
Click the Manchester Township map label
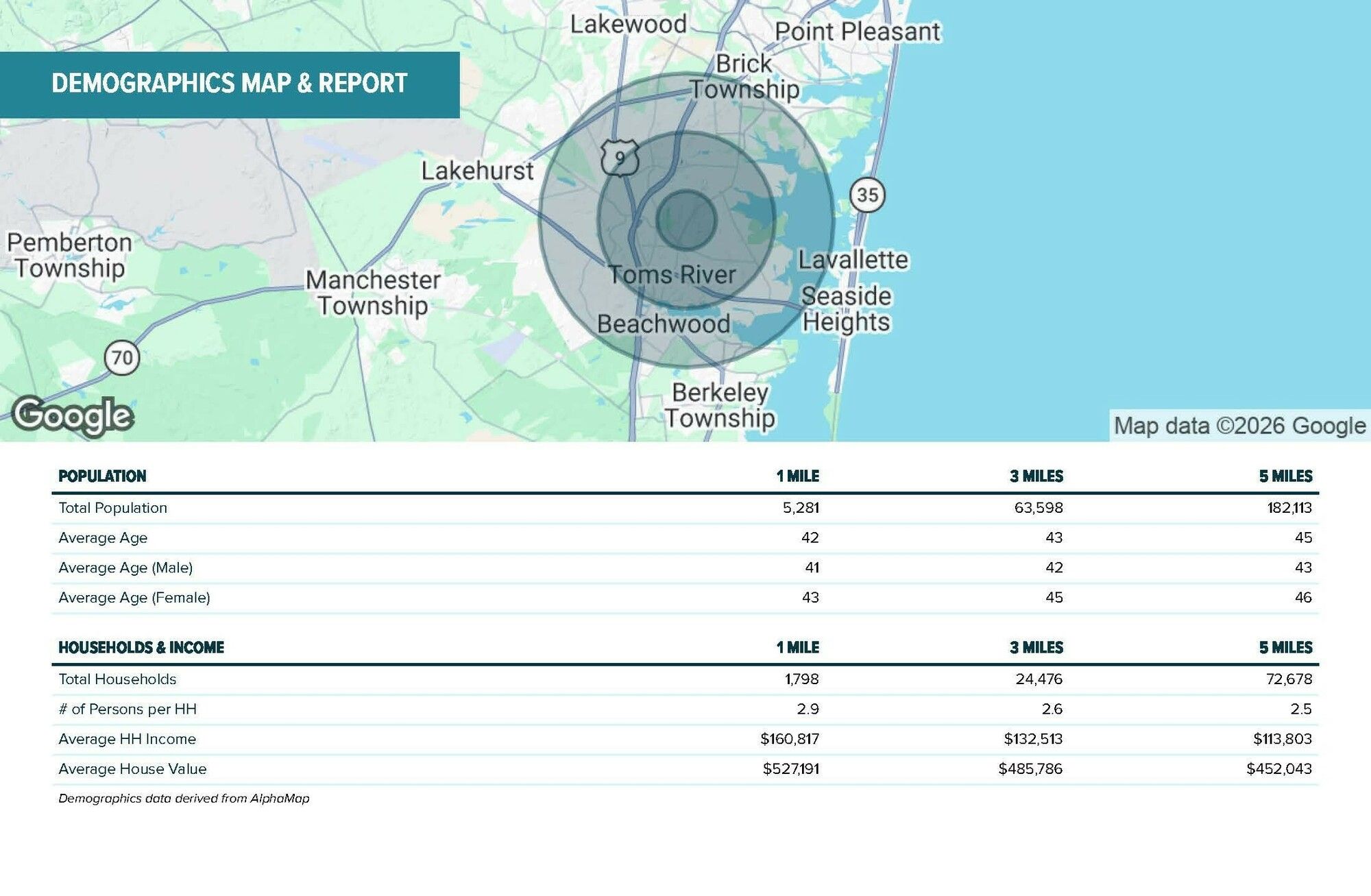coord(373,293)
